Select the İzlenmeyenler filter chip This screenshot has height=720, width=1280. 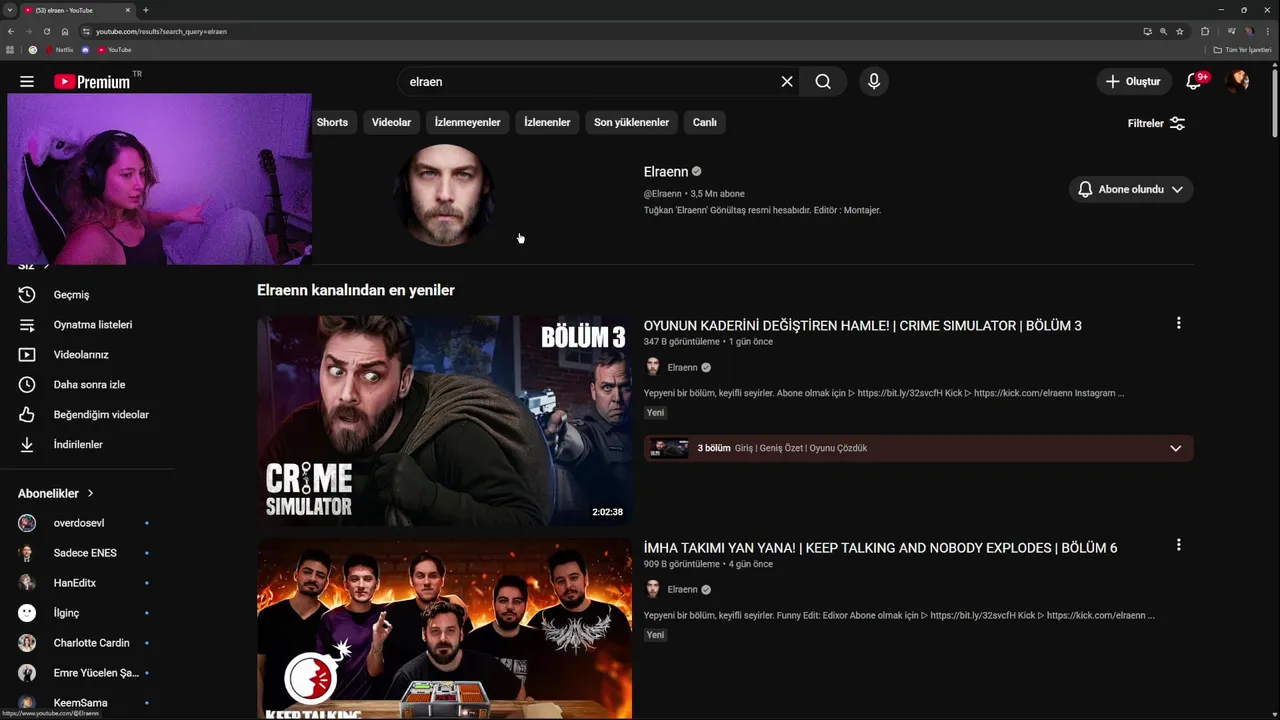pos(467,122)
